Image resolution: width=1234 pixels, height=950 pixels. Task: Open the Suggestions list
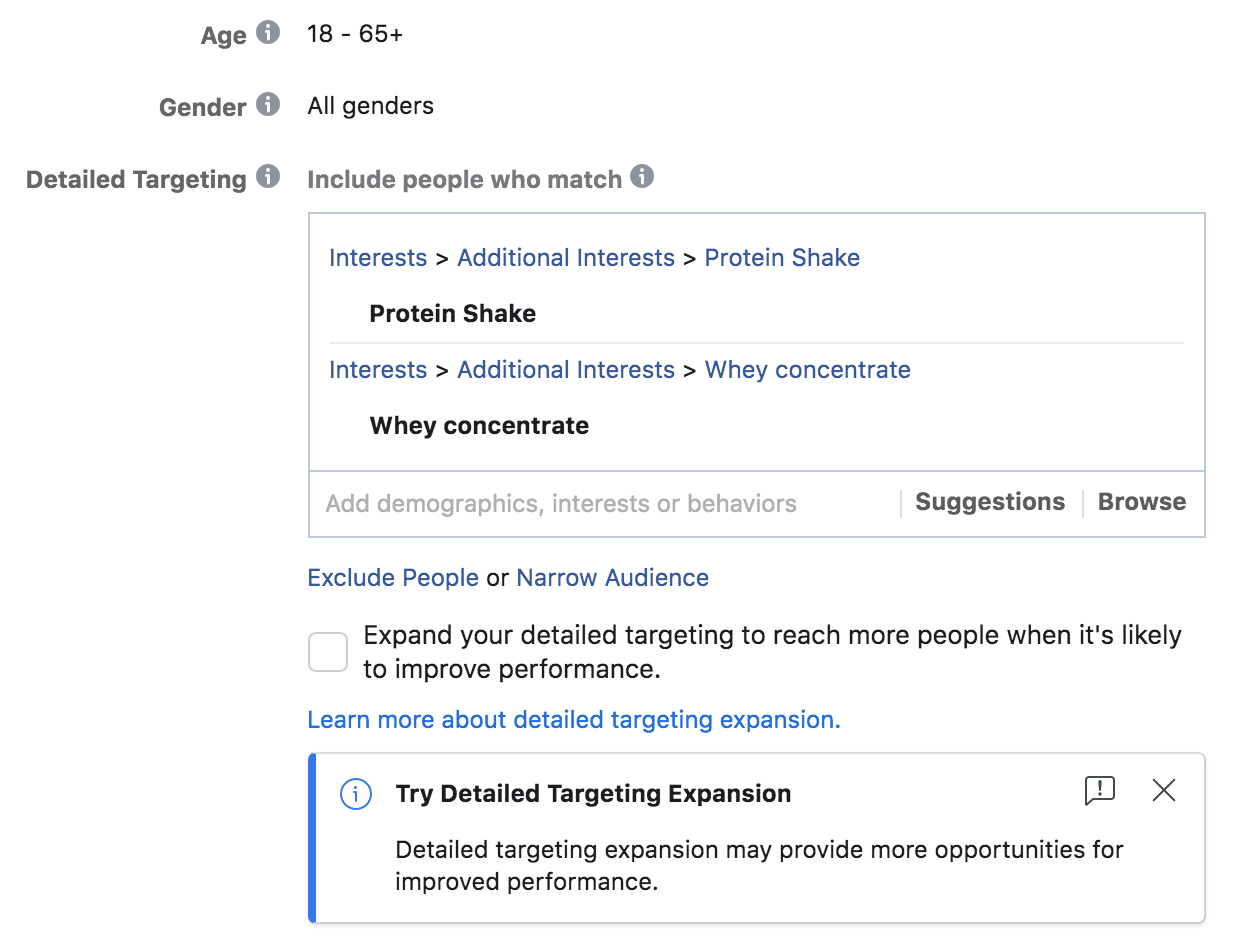click(990, 502)
